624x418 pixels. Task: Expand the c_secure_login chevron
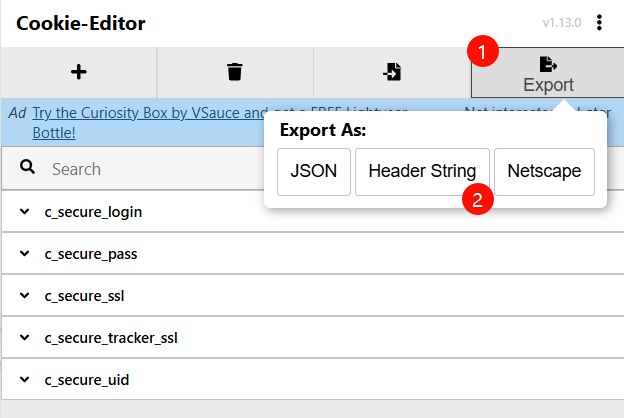[x=25, y=212]
